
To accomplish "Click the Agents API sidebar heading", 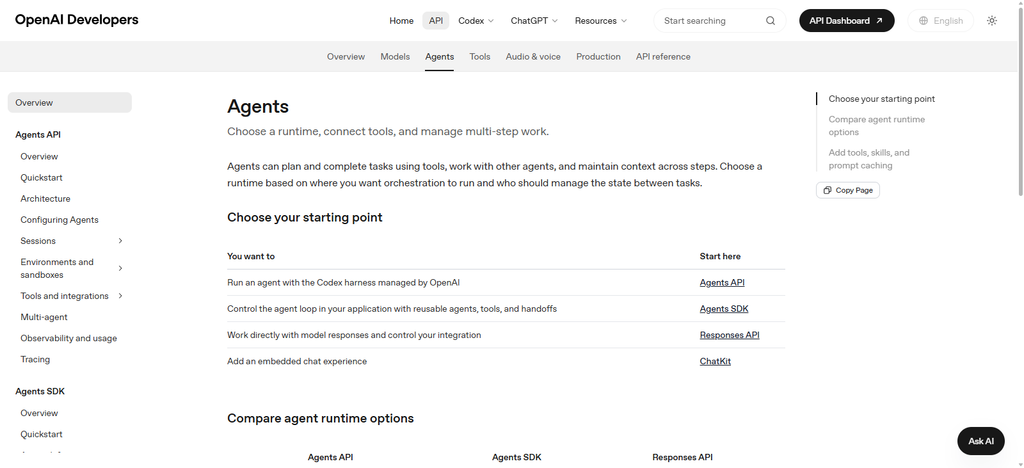I will 38,135.
